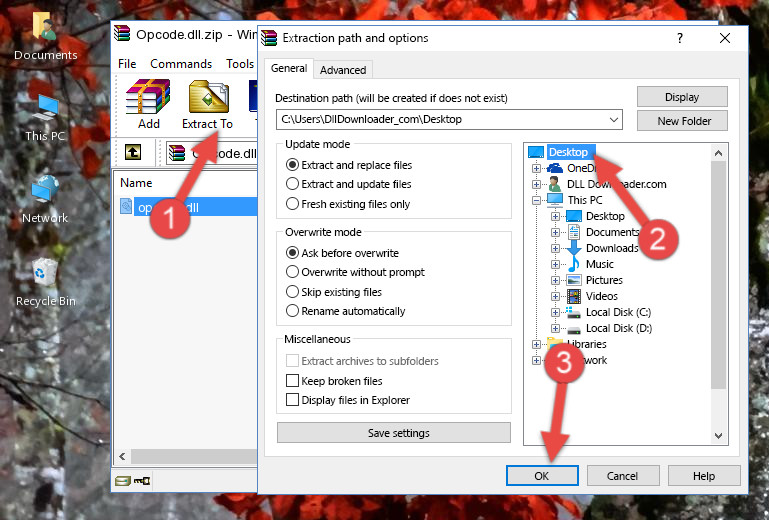Select the opcode.dll file in list
The width and height of the screenshot is (769, 520).
coord(189,207)
